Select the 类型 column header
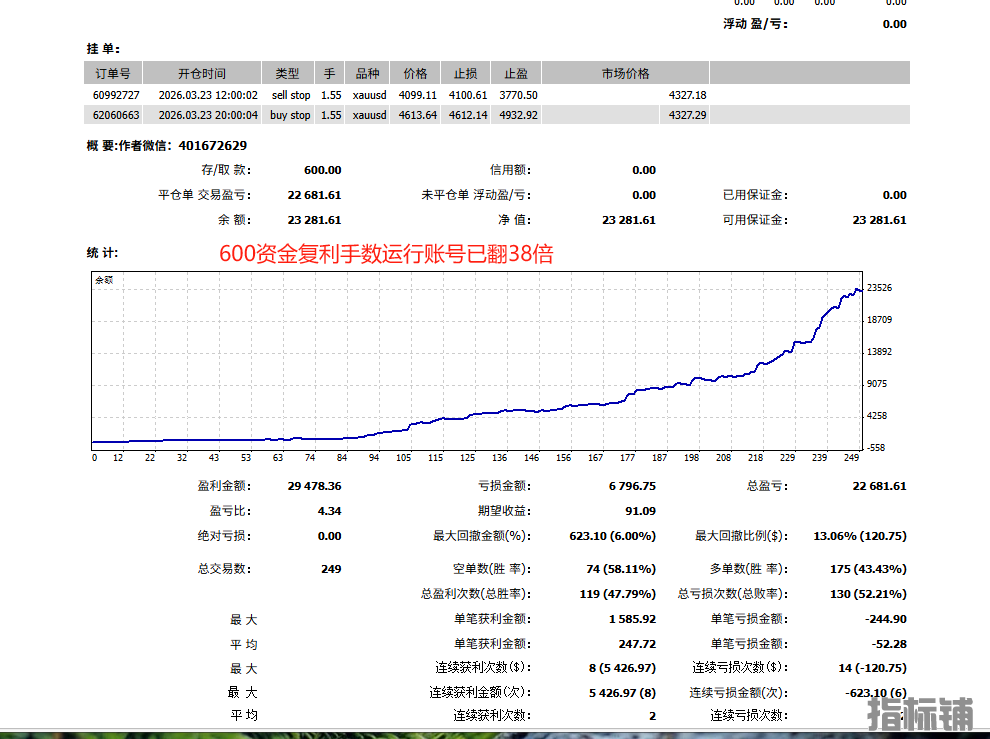The image size is (990, 739). [x=287, y=73]
